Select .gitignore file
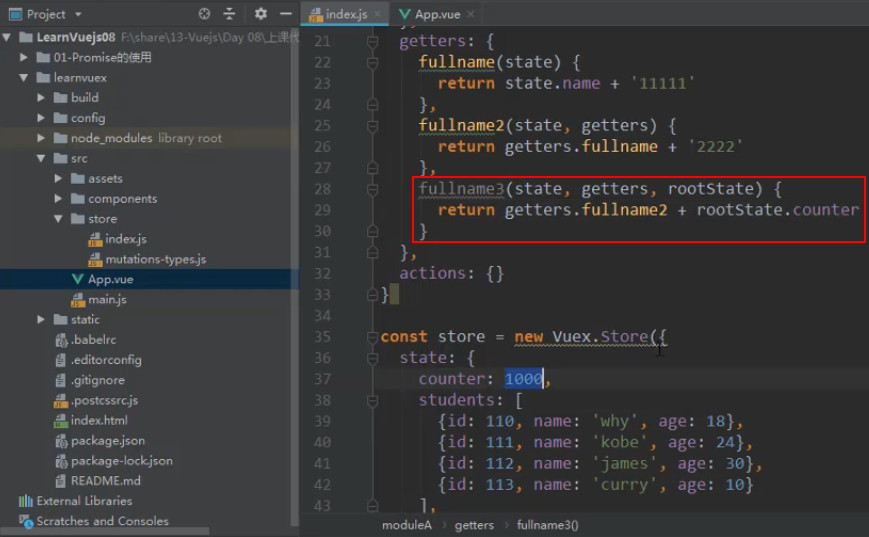This screenshot has width=869, height=537. pyautogui.click(x=98, y=380)
